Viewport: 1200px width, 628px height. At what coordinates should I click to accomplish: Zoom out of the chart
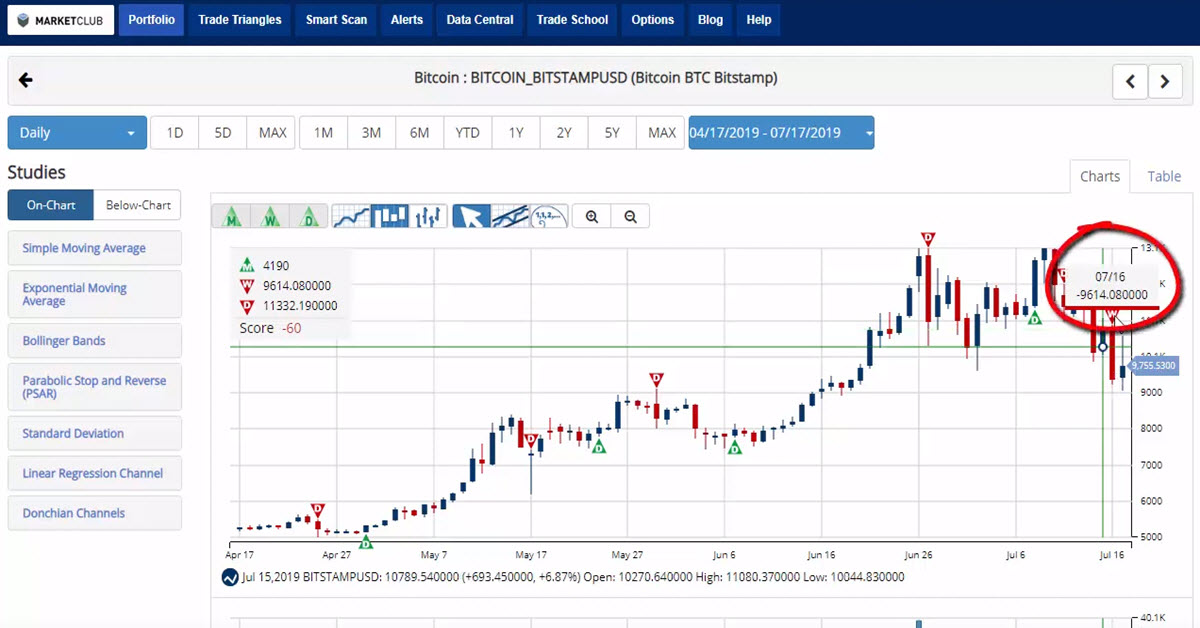[630, 216]
